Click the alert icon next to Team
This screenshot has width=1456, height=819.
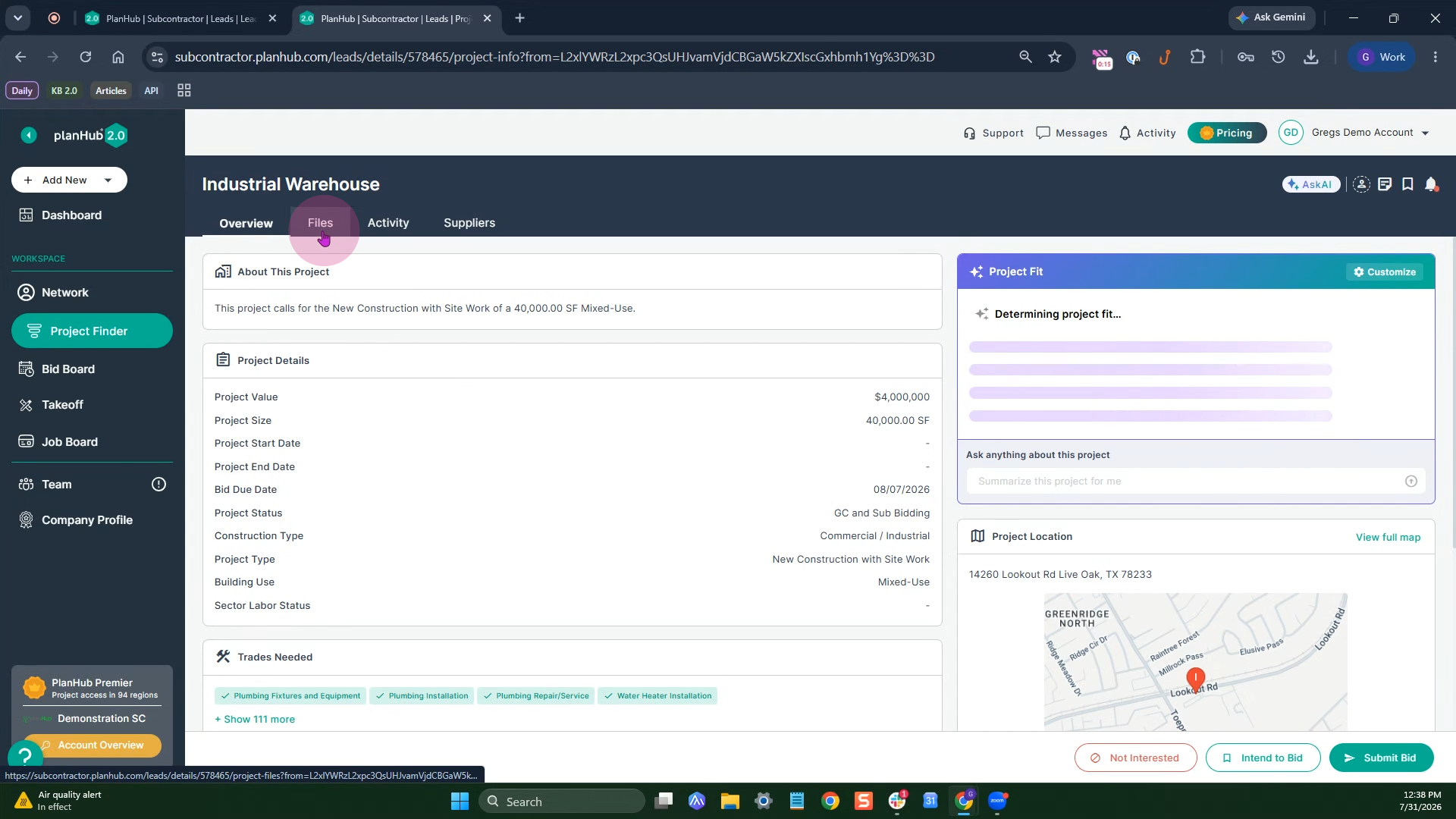pyautogui.click(x=158, y=485)
